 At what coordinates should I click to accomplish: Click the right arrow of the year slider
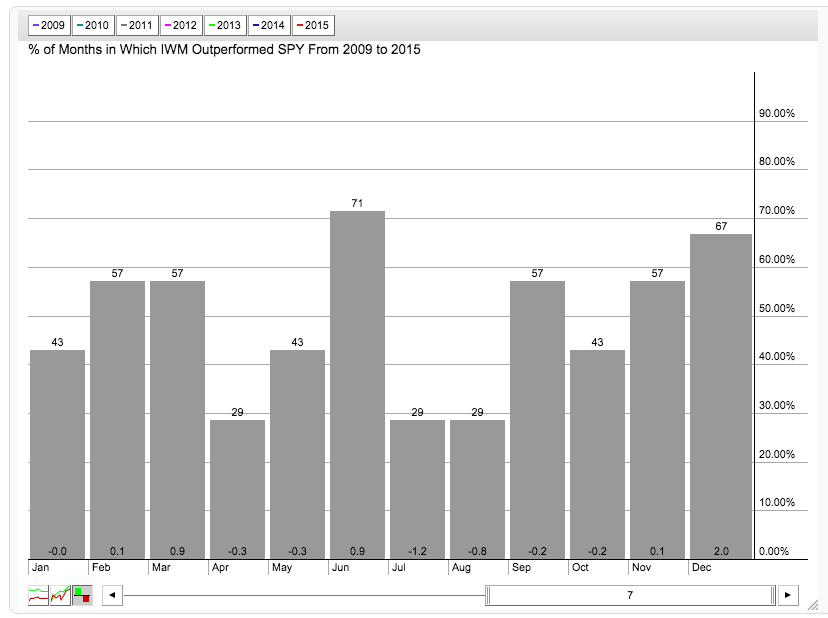(788, 595)
